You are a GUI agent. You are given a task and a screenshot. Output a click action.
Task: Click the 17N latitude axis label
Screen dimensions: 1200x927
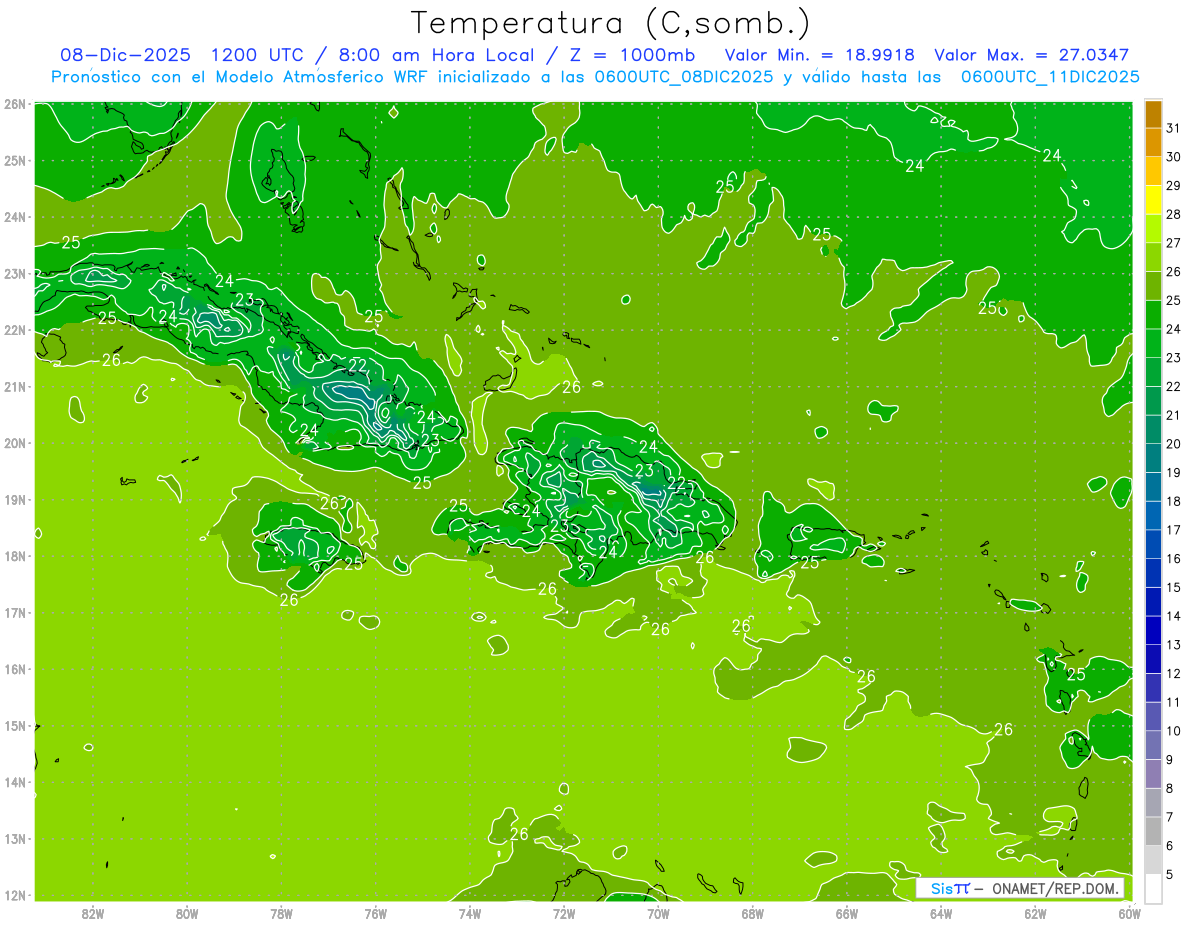point(15,612)
